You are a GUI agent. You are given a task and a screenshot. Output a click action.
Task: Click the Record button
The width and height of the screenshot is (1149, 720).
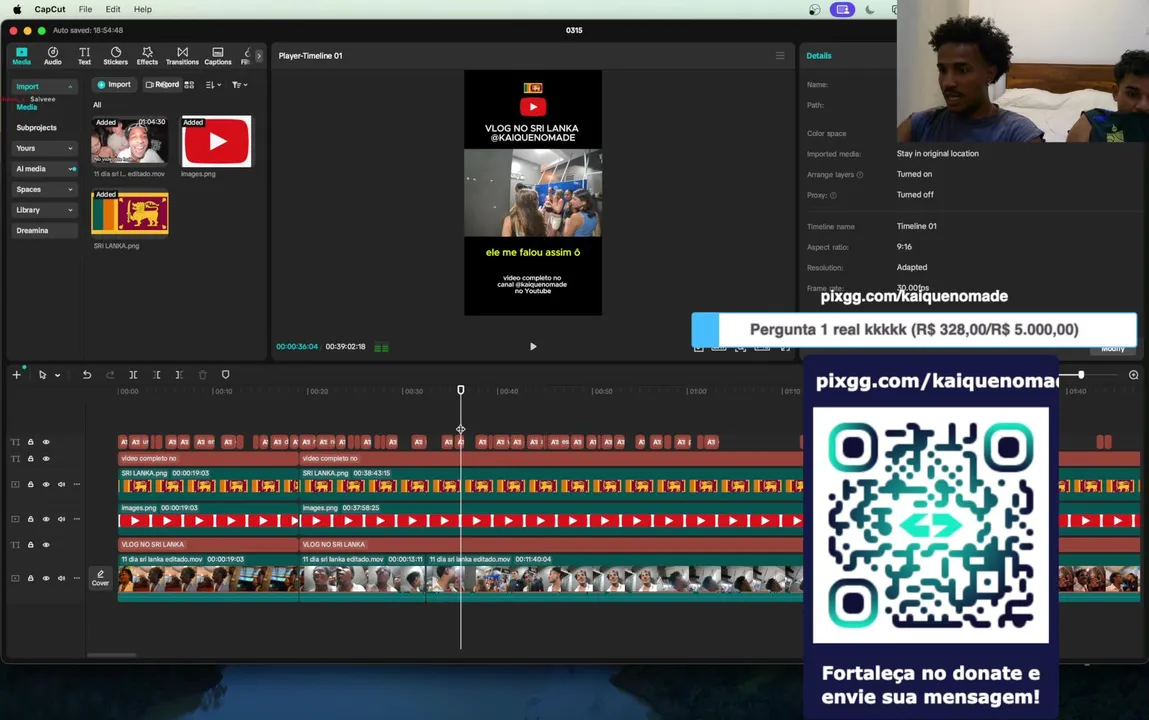click(x=162, y=85)
